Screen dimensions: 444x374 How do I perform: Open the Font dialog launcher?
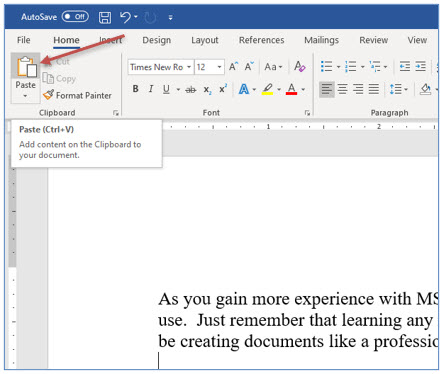307,113
